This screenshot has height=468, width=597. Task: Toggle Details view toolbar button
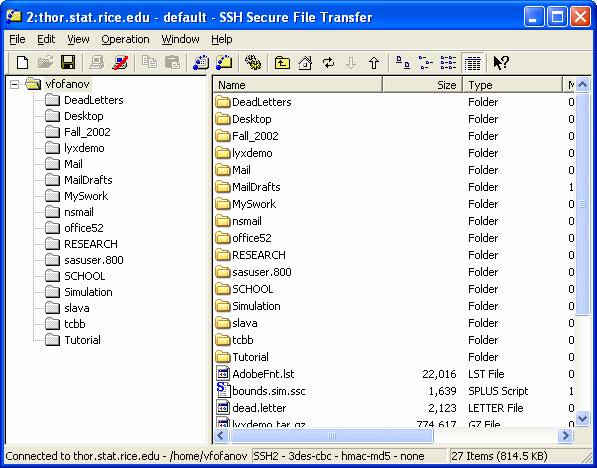(472, 62)
